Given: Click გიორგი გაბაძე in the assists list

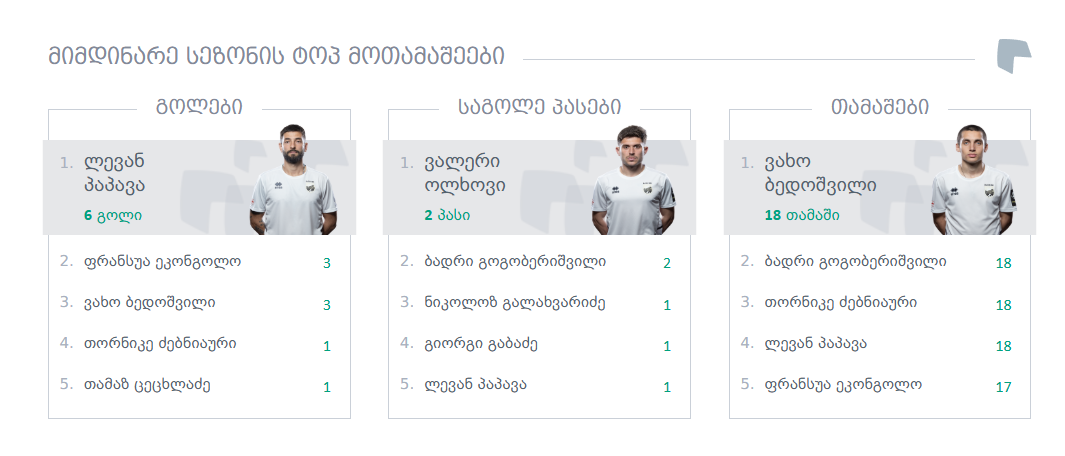Looking at the screenshot, I should [x=481, y=343].
